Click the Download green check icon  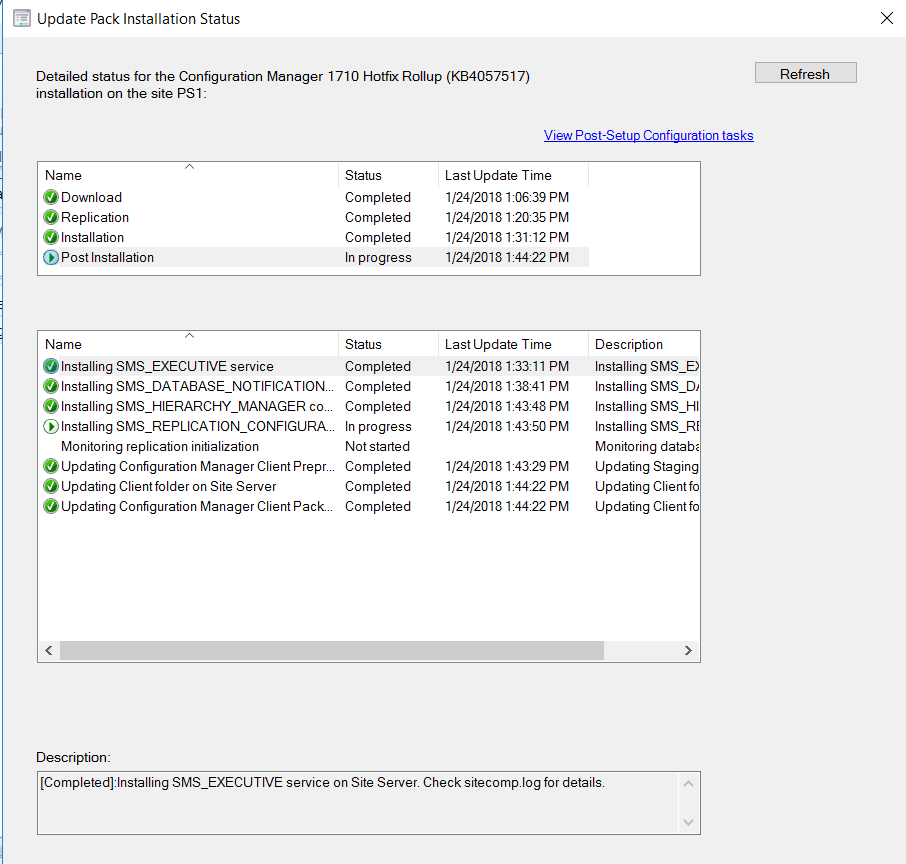(x=51, y=197)
